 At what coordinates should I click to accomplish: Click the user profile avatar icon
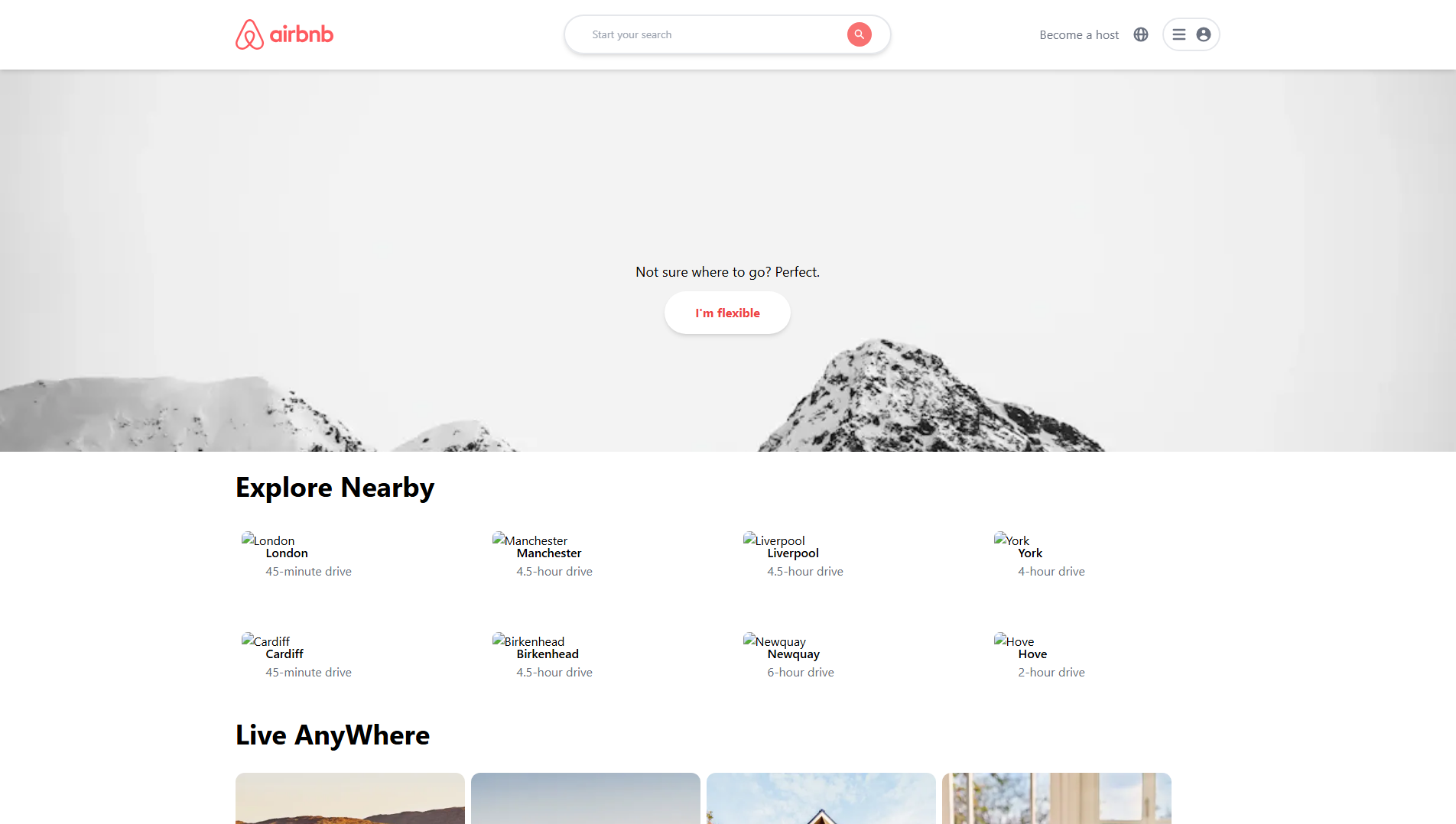[x=1204, y=34]
